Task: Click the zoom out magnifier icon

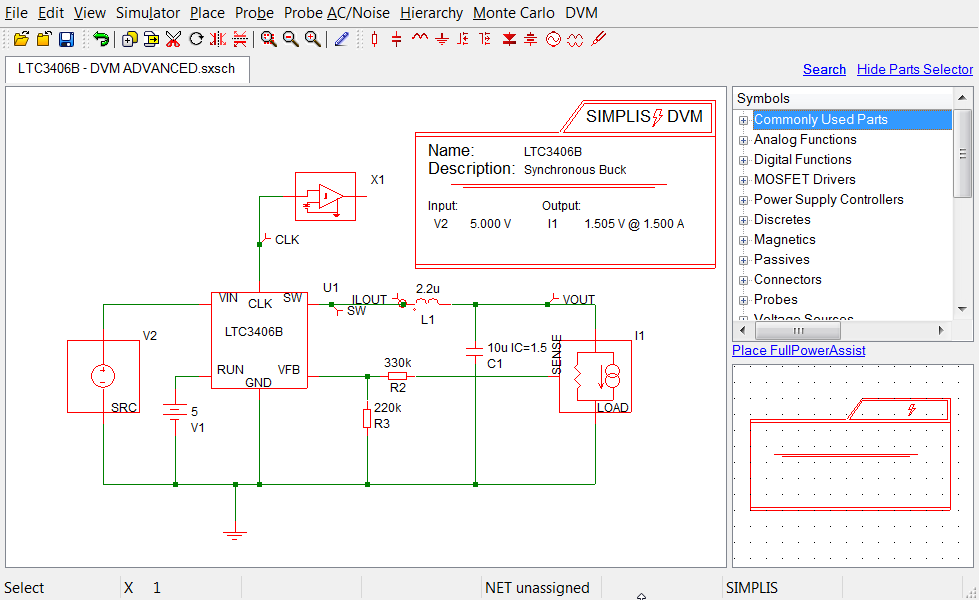Action: (x=291, y=39)
